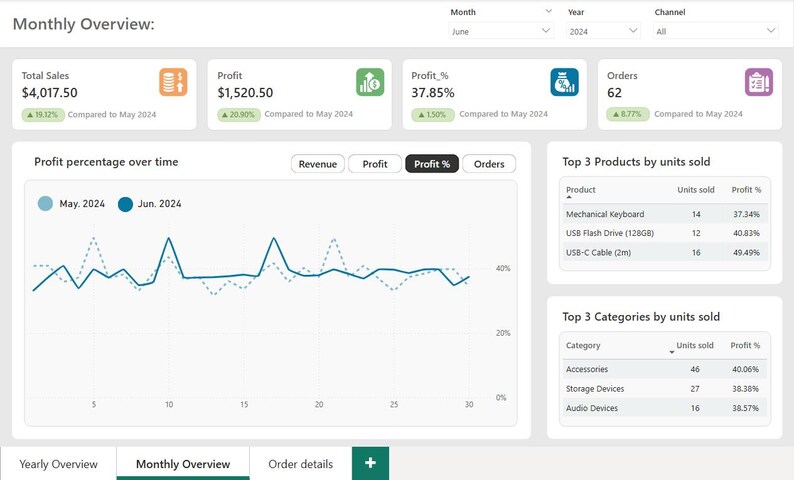Click the purple Orders clipboard icon

(759, 82)
